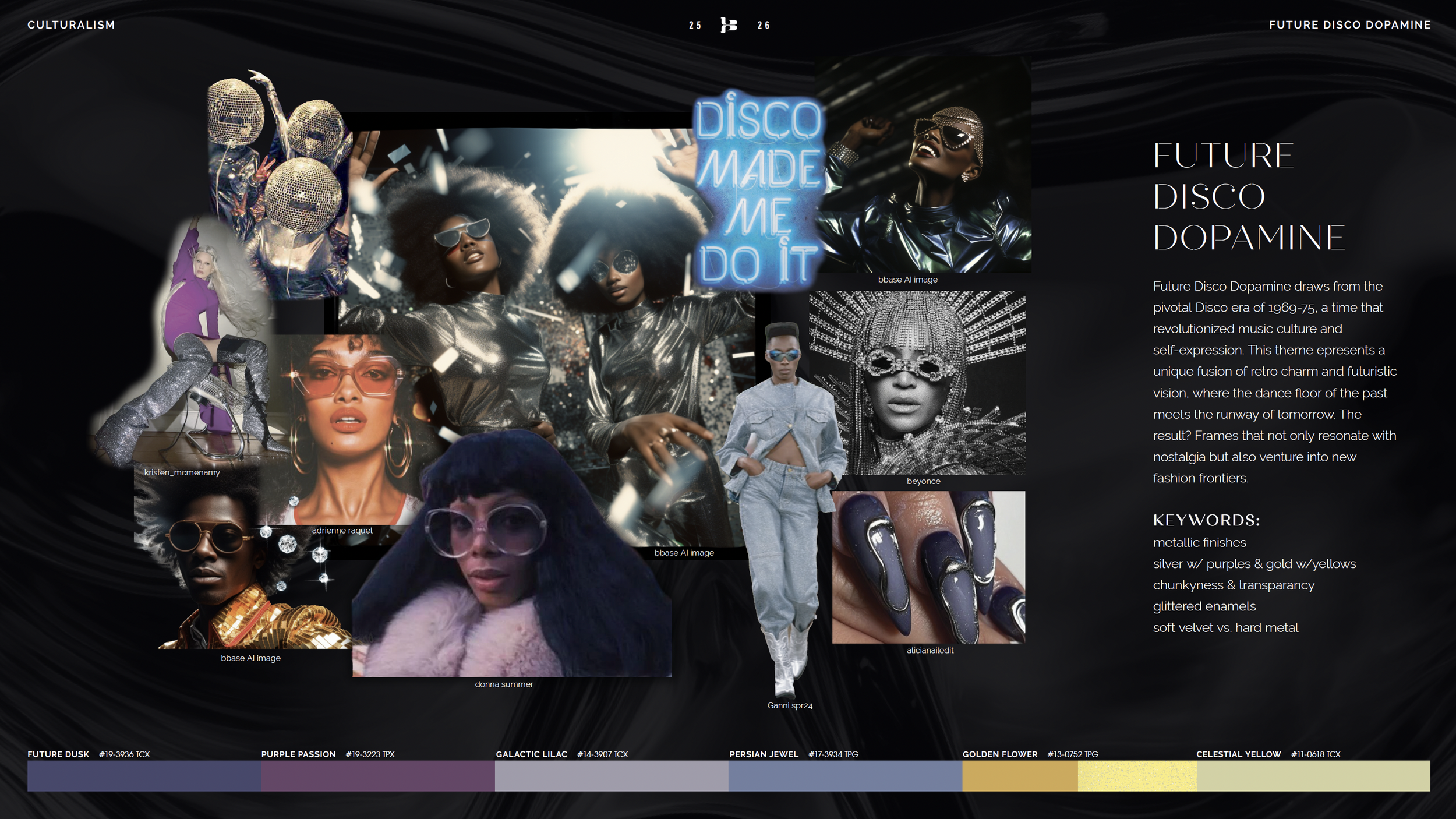
Task: Click the keyword 'silver w/ purples & gold w/yellows'
Action: [1254, 564]
